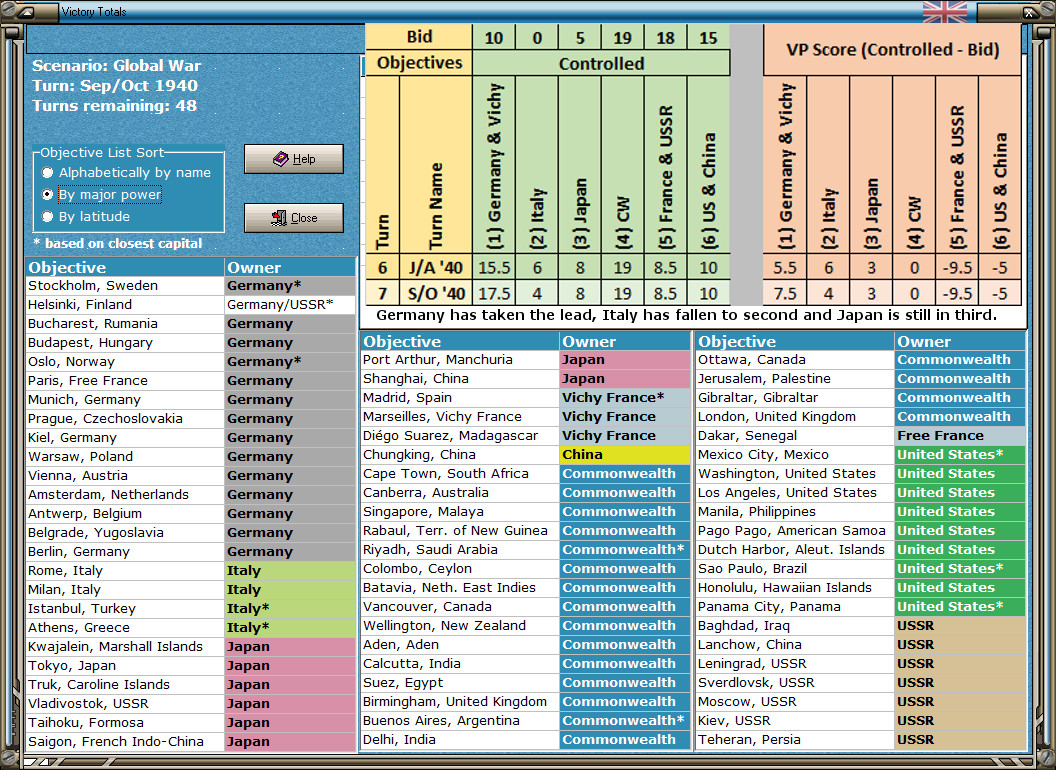Screen dimensions: 1056x770
Task: Click 'Teheran, Persia' objective row
Action: coord(861,740)
